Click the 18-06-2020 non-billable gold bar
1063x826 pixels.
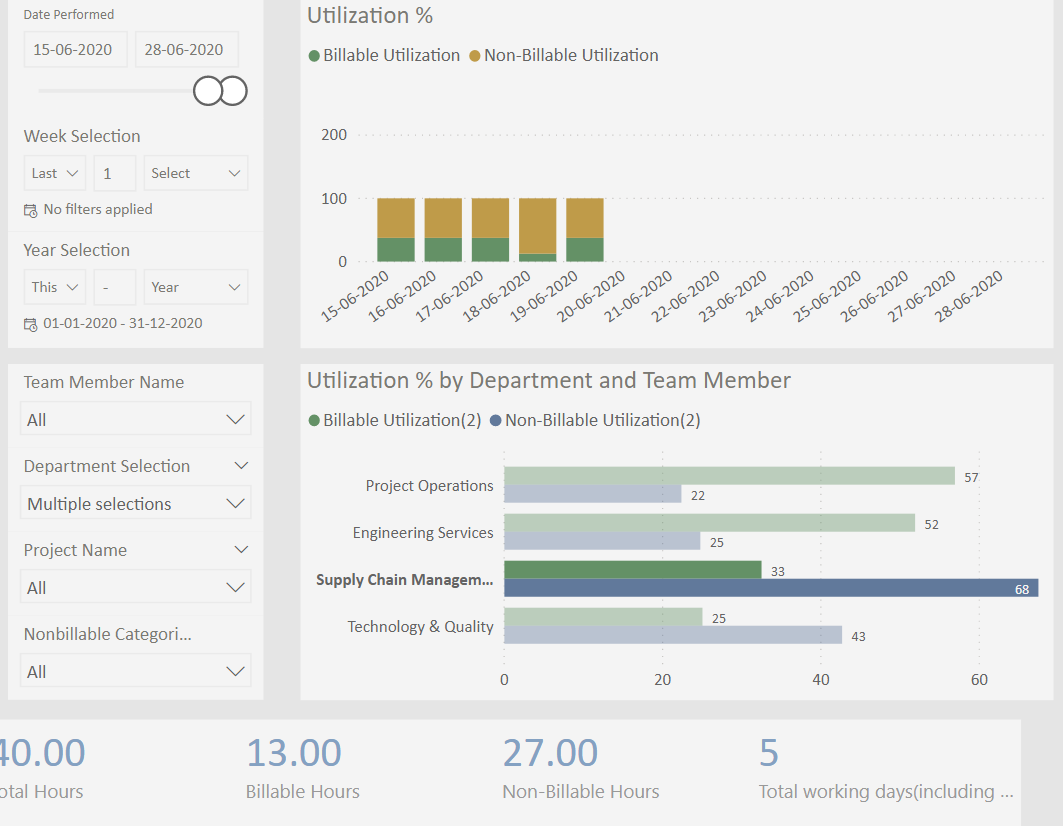538,226
